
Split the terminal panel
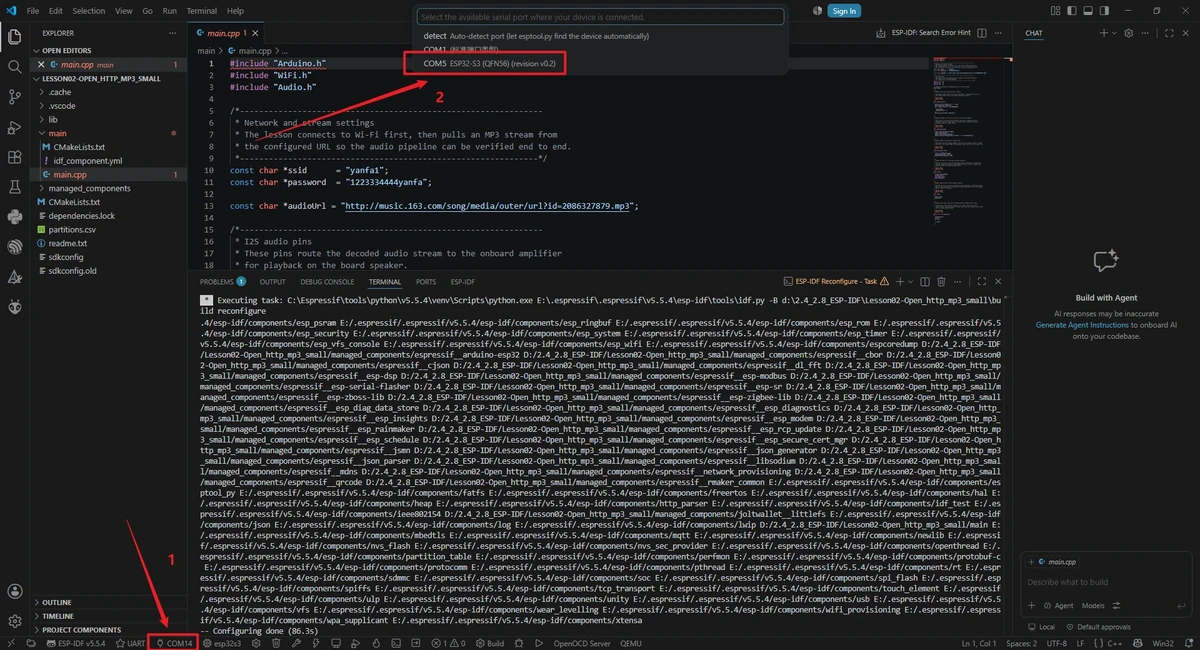[x=923, y=282]
